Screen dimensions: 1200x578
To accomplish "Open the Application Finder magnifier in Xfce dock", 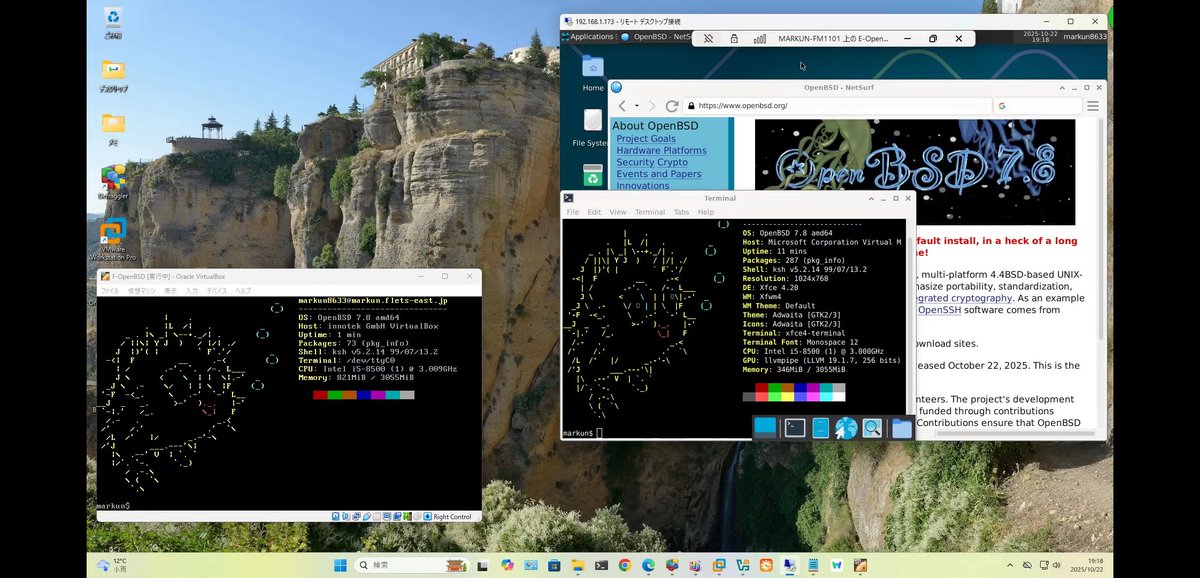I will (x=872, y=428).
